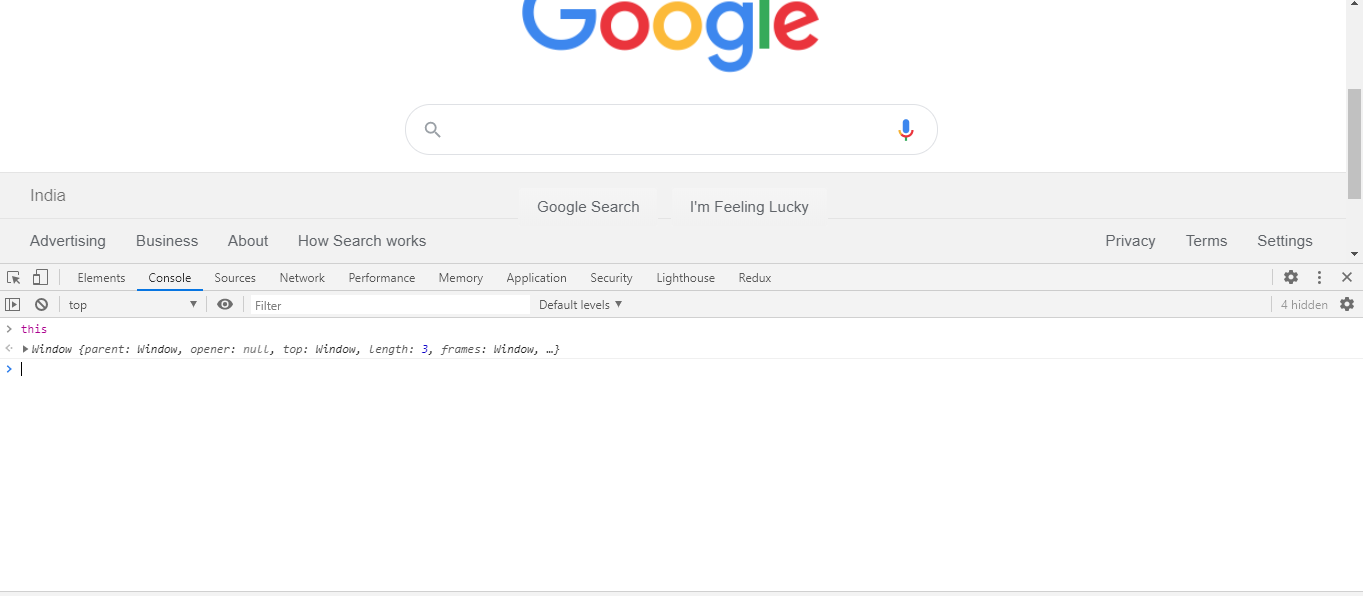Open the top context dropdown

(x=133, y=305)
